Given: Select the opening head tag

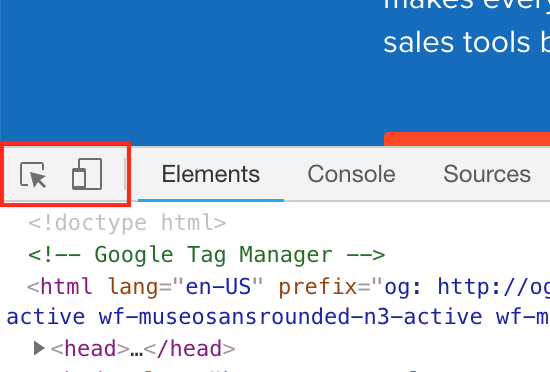Looking at the screenshot, I should (x=90, y=349).
